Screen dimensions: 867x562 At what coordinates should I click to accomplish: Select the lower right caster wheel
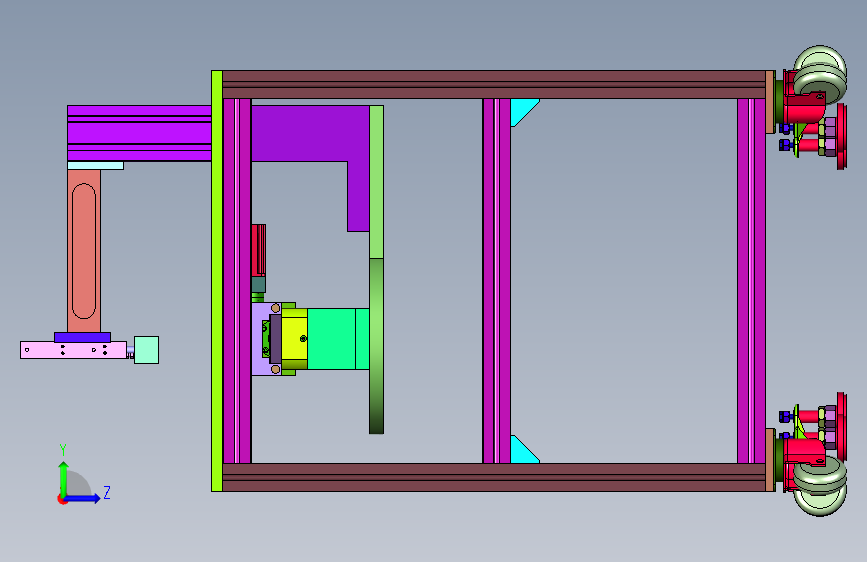point(820,487)
